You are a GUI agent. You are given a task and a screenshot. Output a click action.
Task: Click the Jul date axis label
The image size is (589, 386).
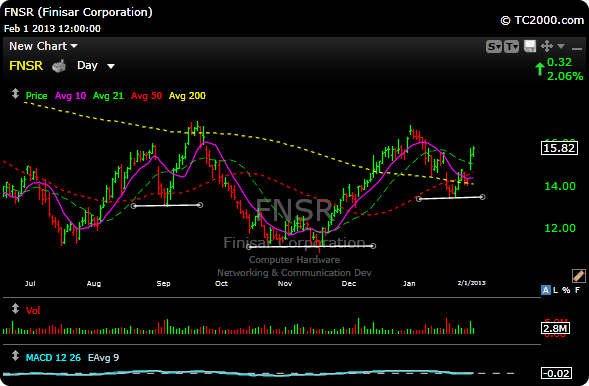[x=30, y=283]
